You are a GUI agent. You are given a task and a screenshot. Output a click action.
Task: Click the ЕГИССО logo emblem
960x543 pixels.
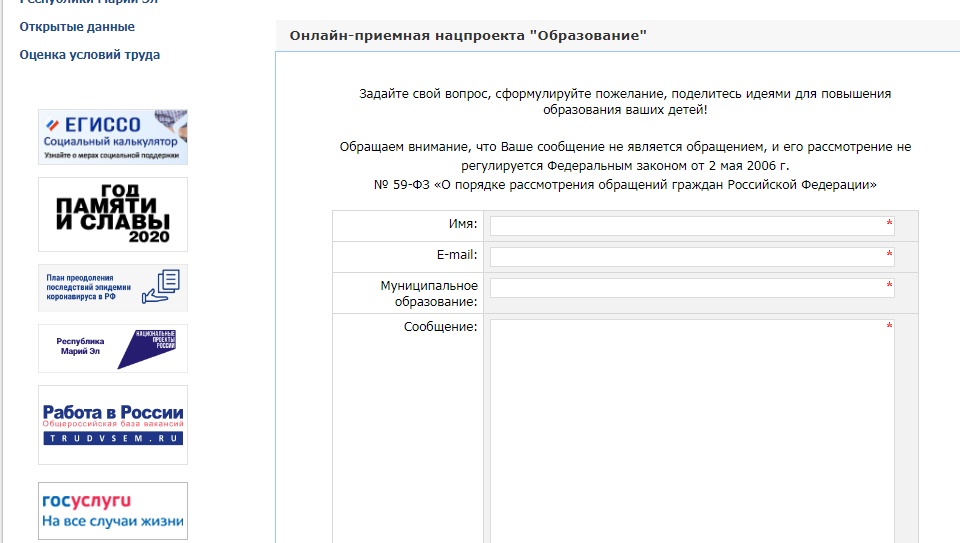click(x=54, y=125)
